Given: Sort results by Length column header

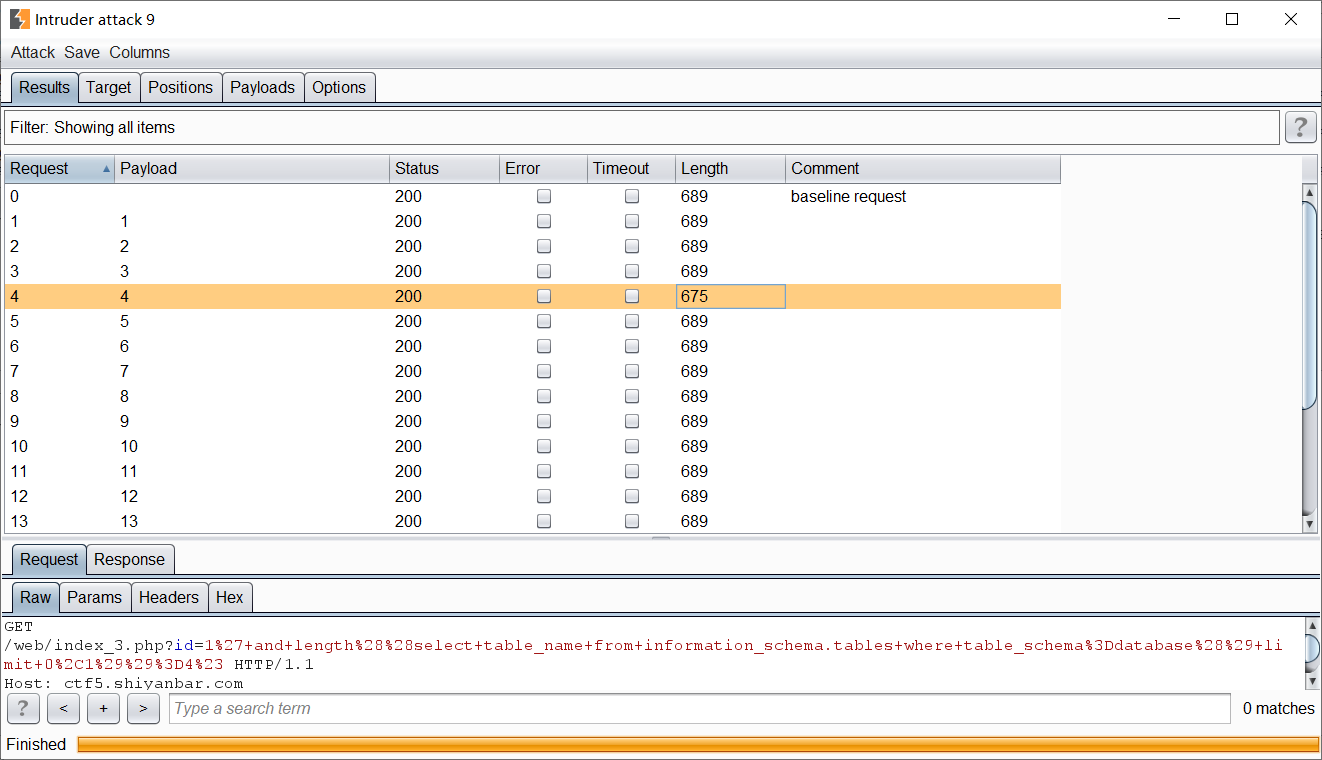Looking at the screenshot, I should [731, 169].
